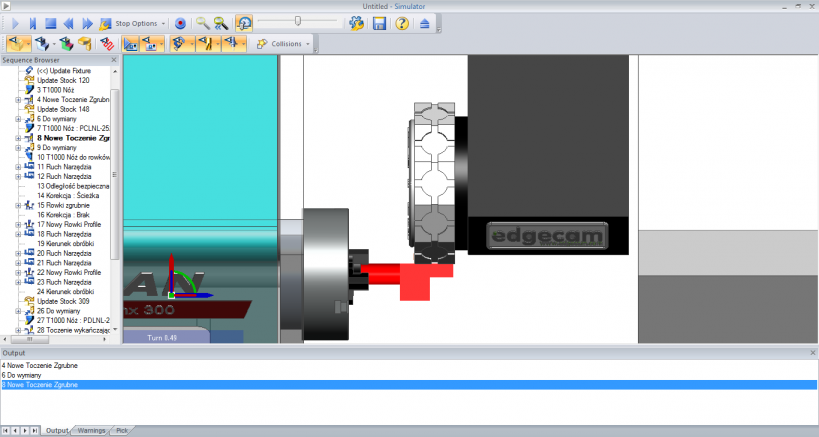The height and width of the screenshot is (437, 819).
Task: Toggle the tool holder display icon
Action: coord(179,44)
